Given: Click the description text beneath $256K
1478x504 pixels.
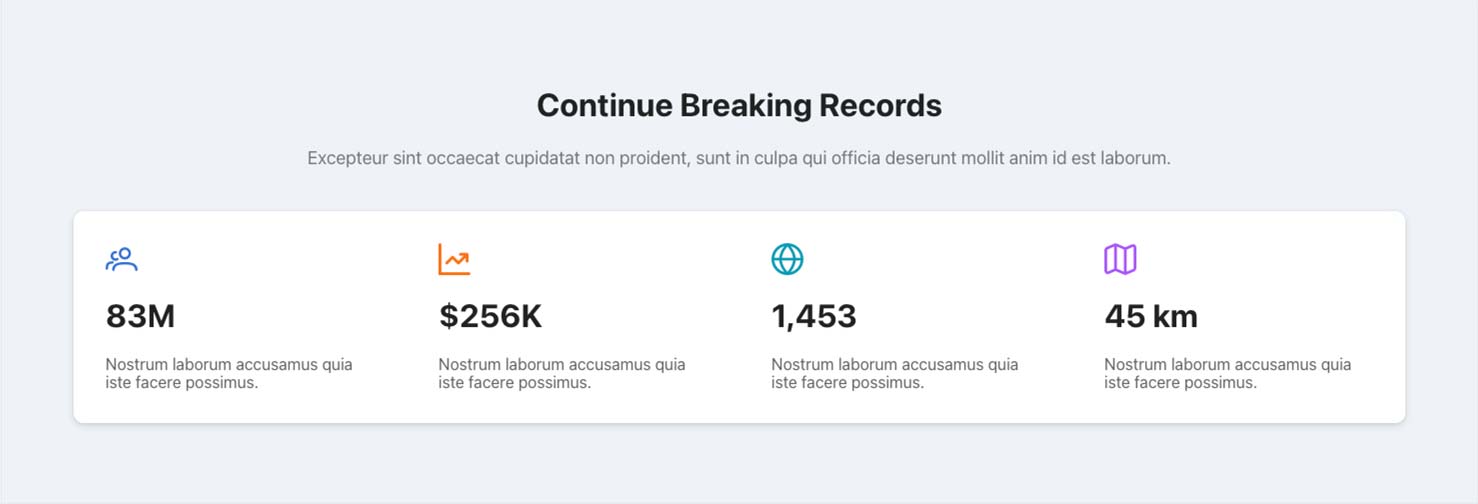Looking at the screenshot, I should (x=562, y=373).
